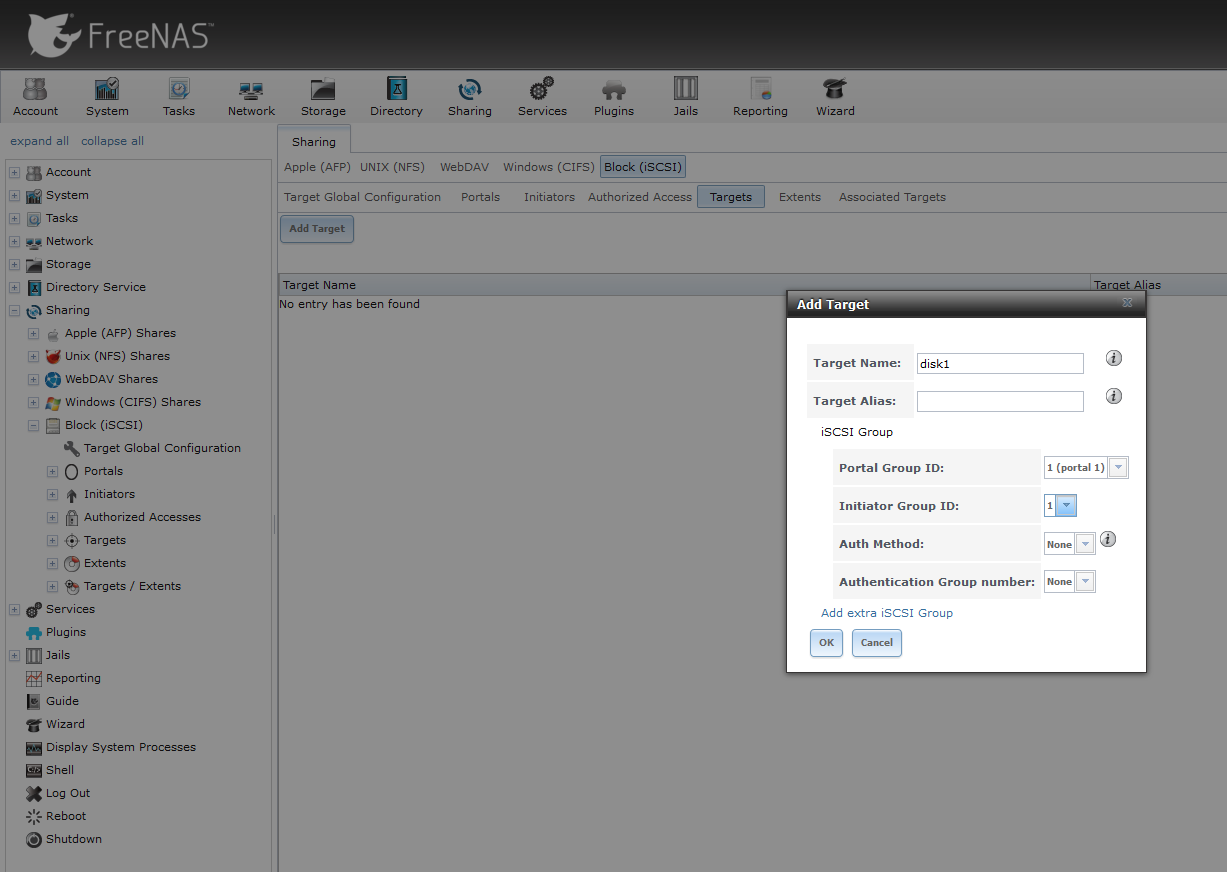This screenshot has width=1227, height=872.
Task: Expand the Initiators tree node
Action: coord(53,494)
